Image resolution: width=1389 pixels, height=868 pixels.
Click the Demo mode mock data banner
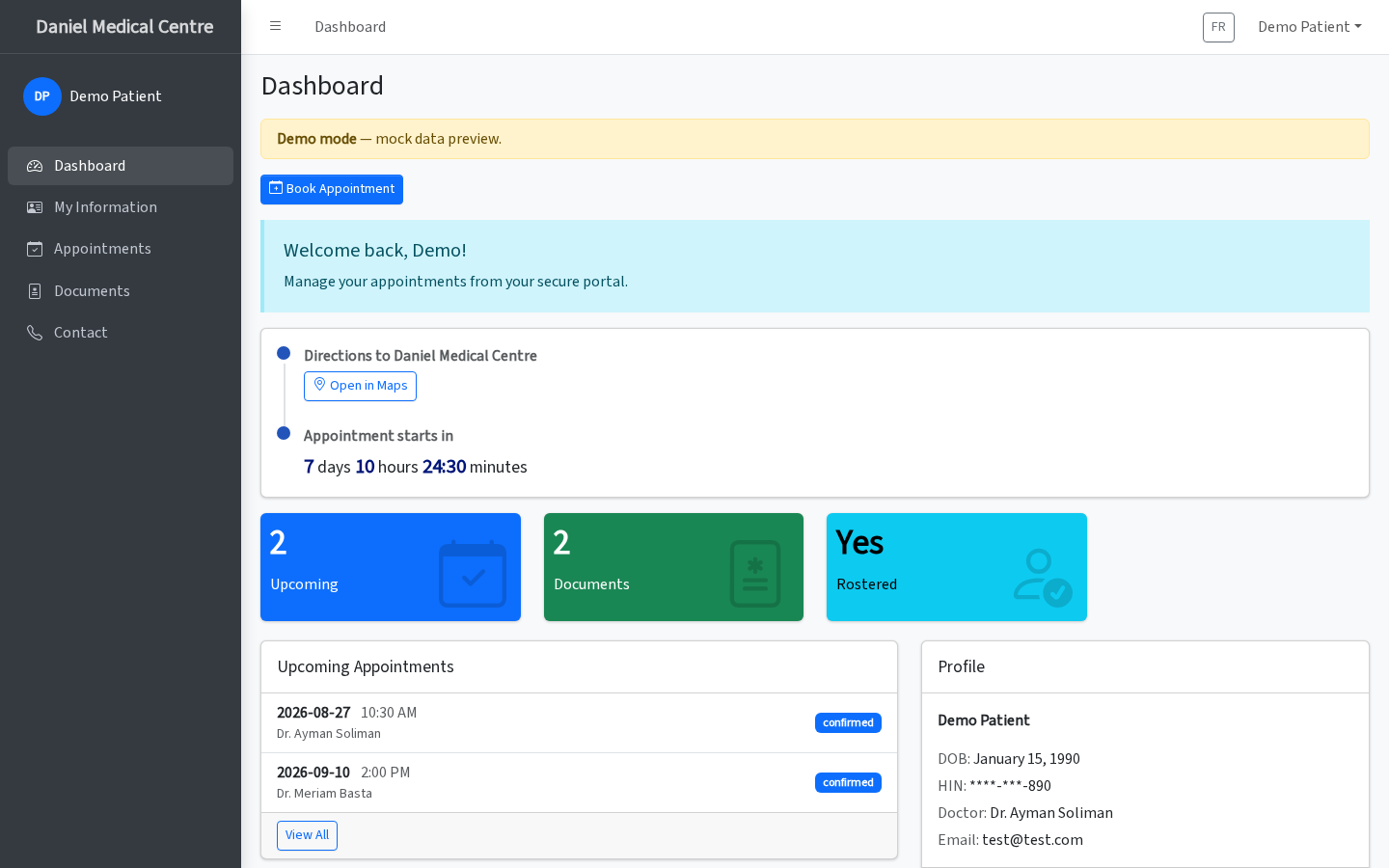815,139
